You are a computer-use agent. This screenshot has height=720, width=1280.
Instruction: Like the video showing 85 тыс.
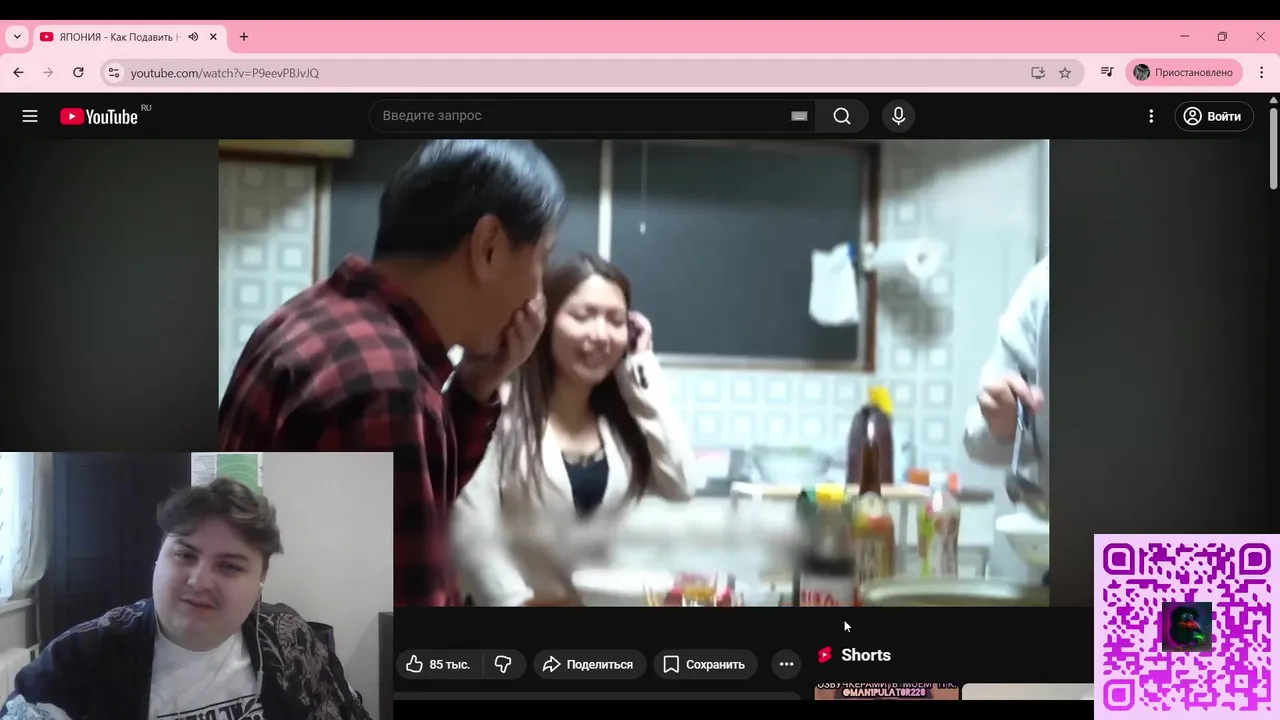click(438, 664)
